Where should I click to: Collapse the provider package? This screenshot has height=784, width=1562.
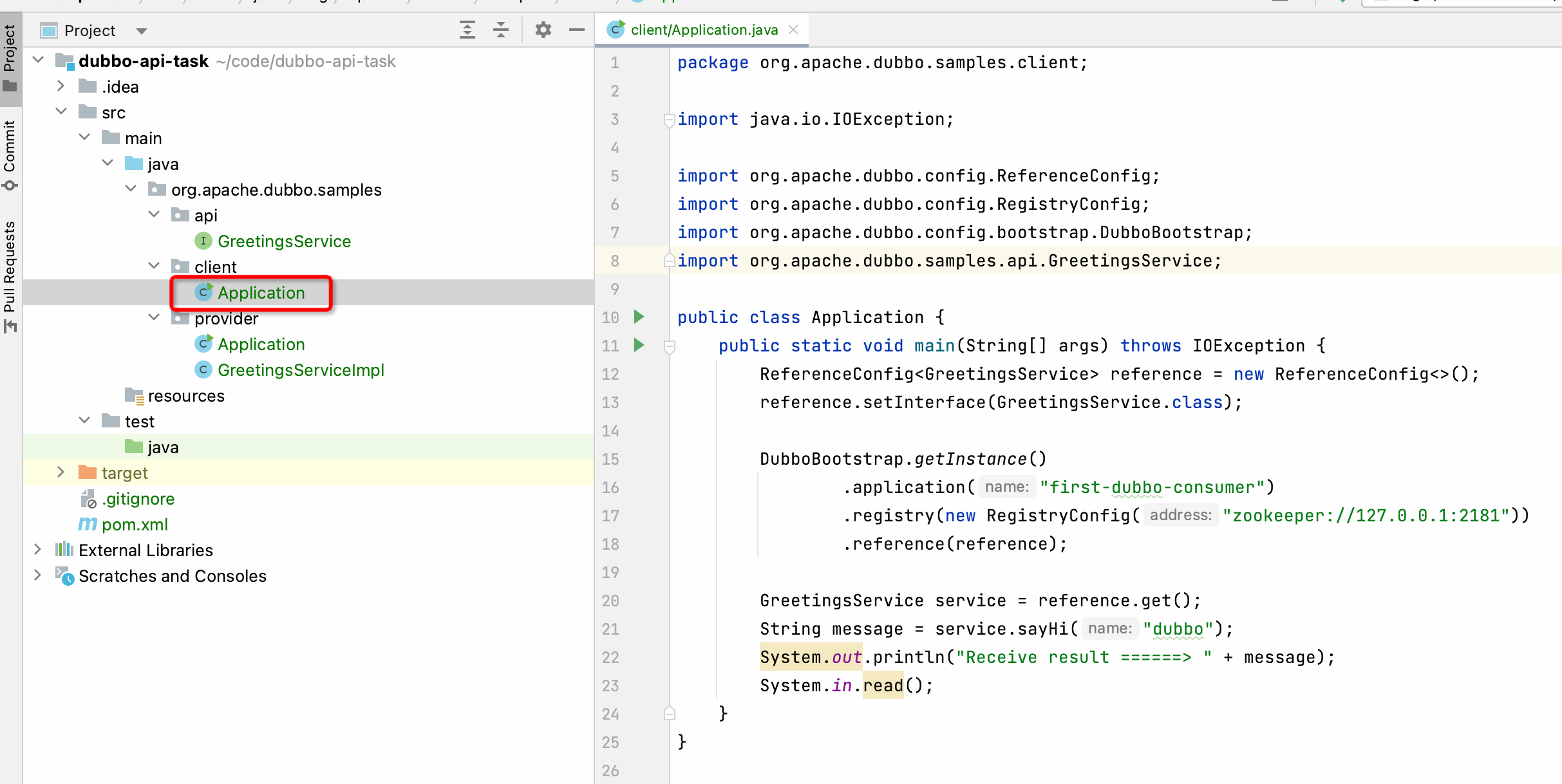coord(154,318)
